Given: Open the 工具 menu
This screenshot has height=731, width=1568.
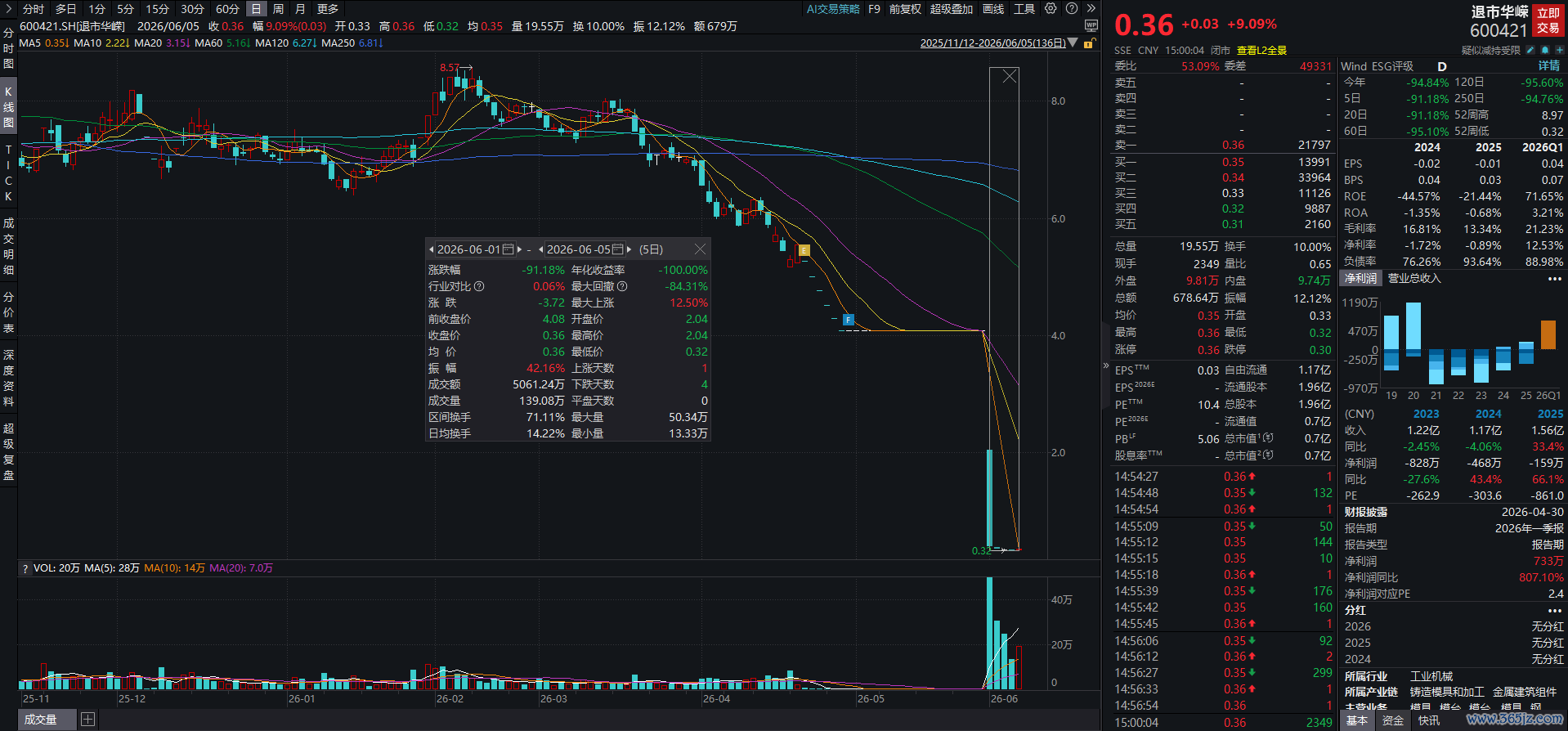Looking at the screenshot, I should (1024, 9).
